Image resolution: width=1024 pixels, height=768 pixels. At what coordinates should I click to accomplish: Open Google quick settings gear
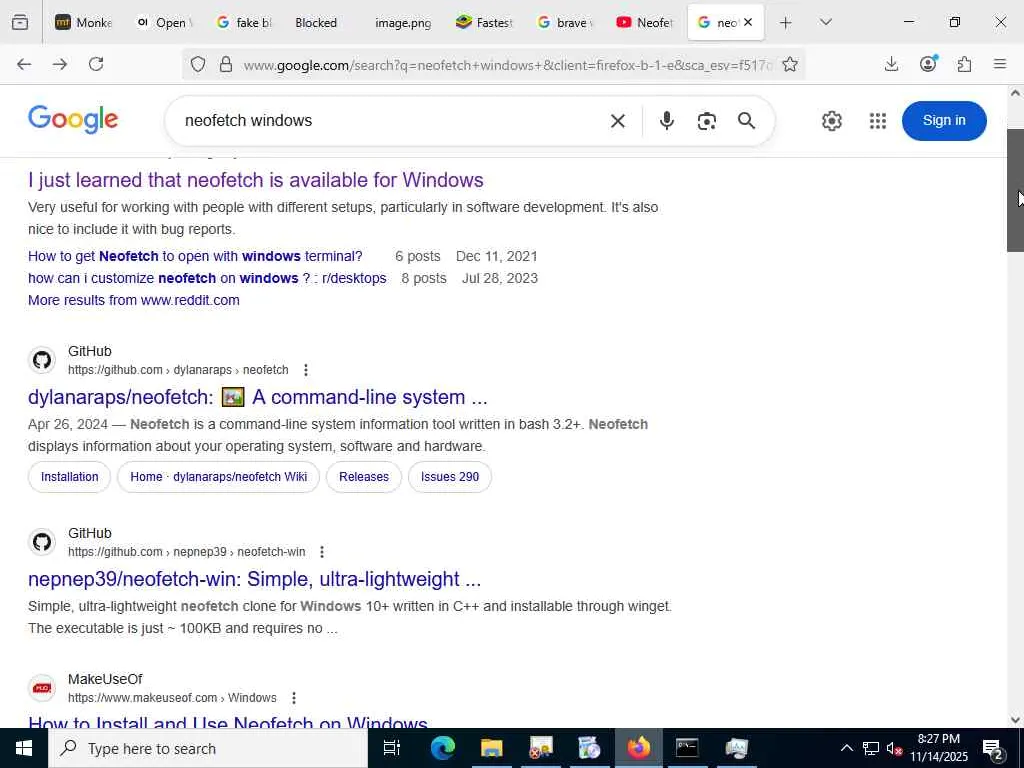tap(831, 121)
